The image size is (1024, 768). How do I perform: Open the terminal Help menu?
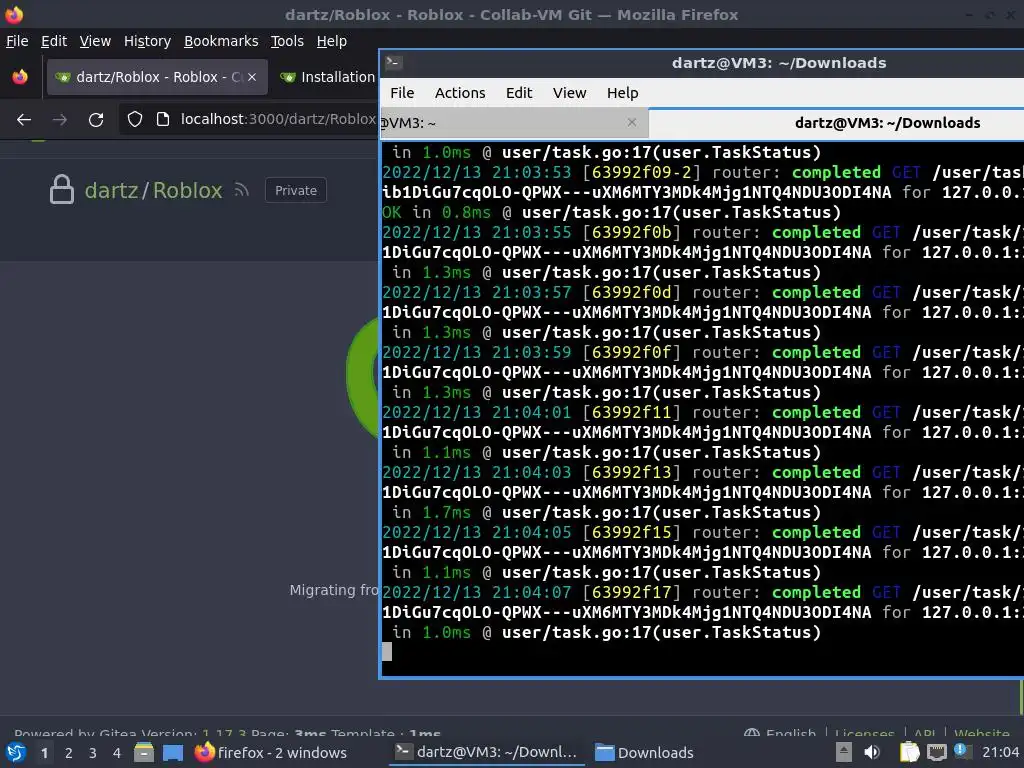tap(622, 93)
